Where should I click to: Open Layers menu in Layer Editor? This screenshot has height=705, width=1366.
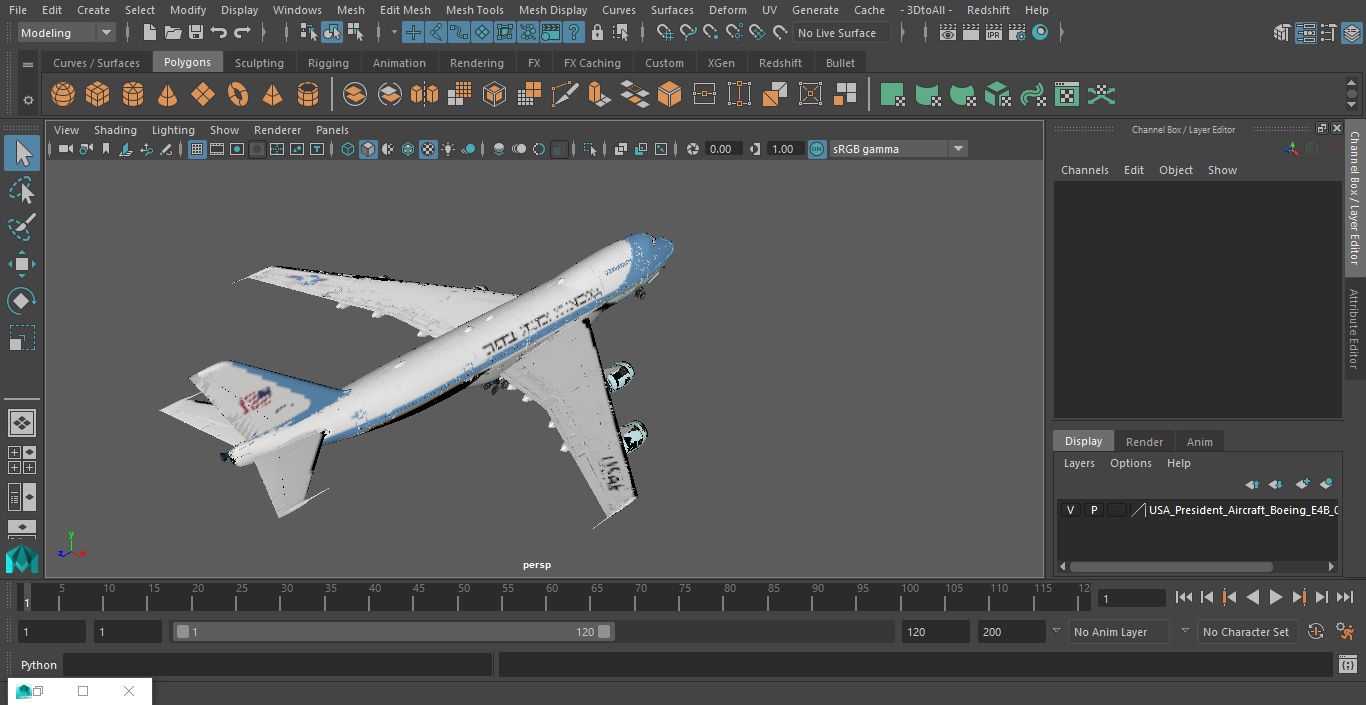pyautogui.click(x=1079, y=463)
